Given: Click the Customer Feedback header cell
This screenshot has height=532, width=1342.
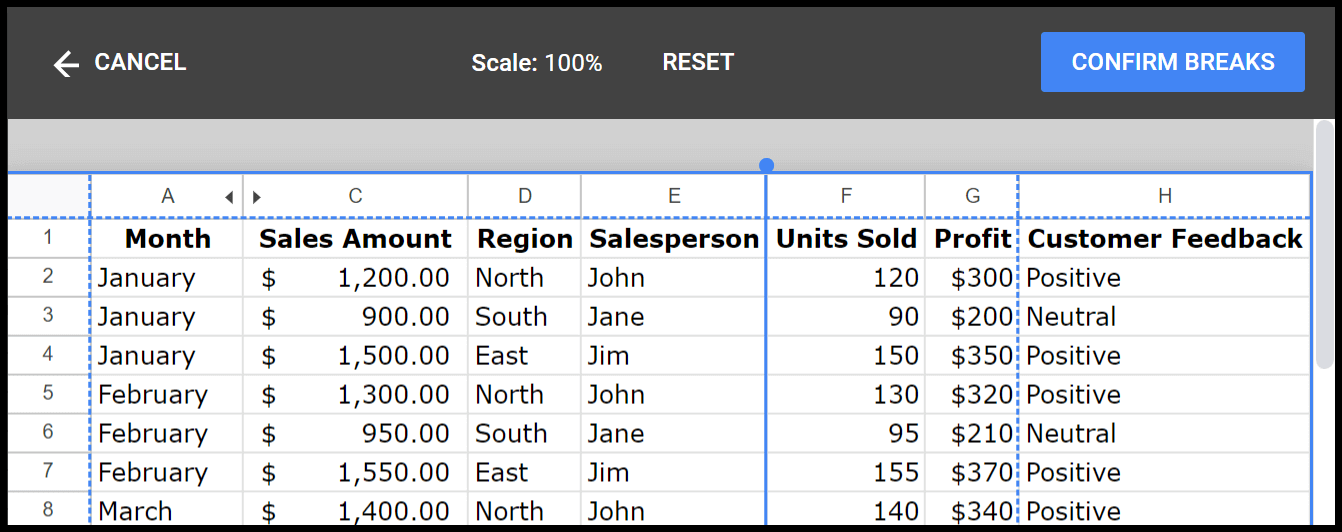Looking at the screenshot, I should coord(1164,238).
